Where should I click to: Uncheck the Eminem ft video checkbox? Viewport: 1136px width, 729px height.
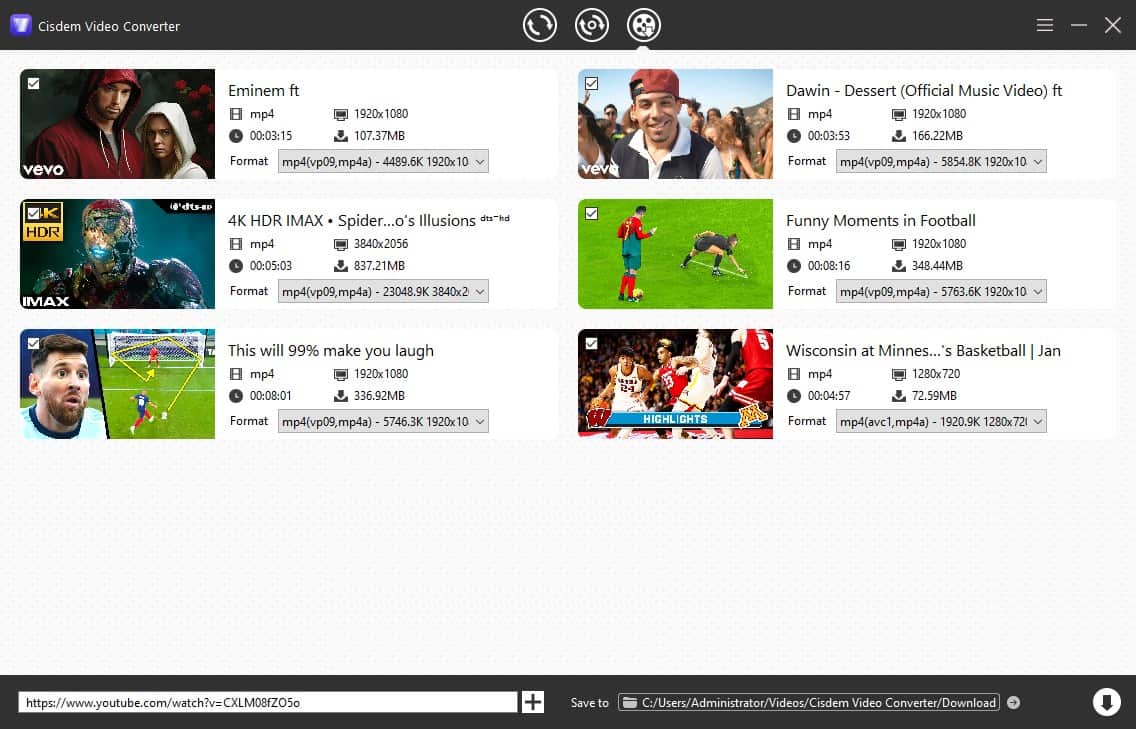[x=34, y=83]
